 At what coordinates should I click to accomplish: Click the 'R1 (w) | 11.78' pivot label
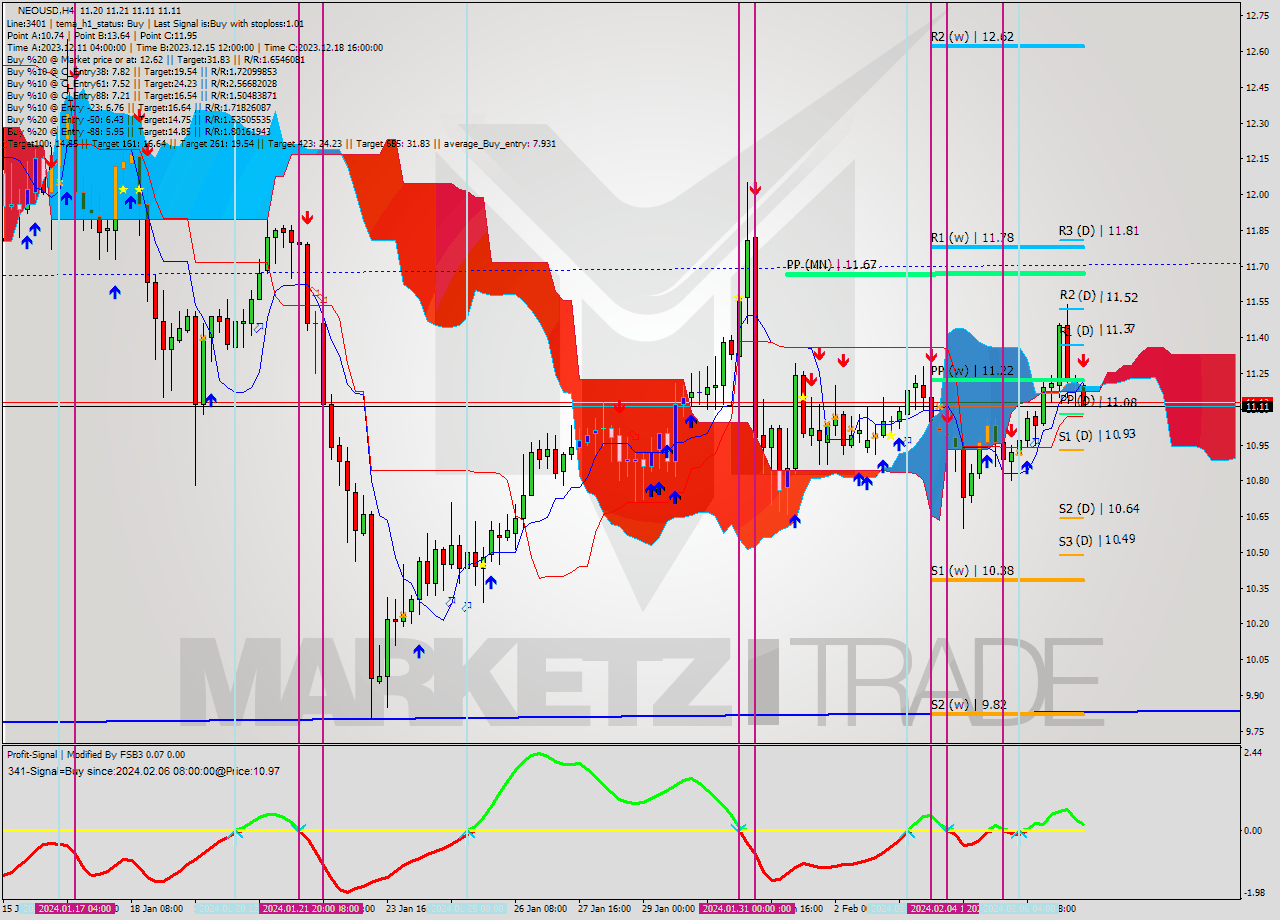point(972,238)
